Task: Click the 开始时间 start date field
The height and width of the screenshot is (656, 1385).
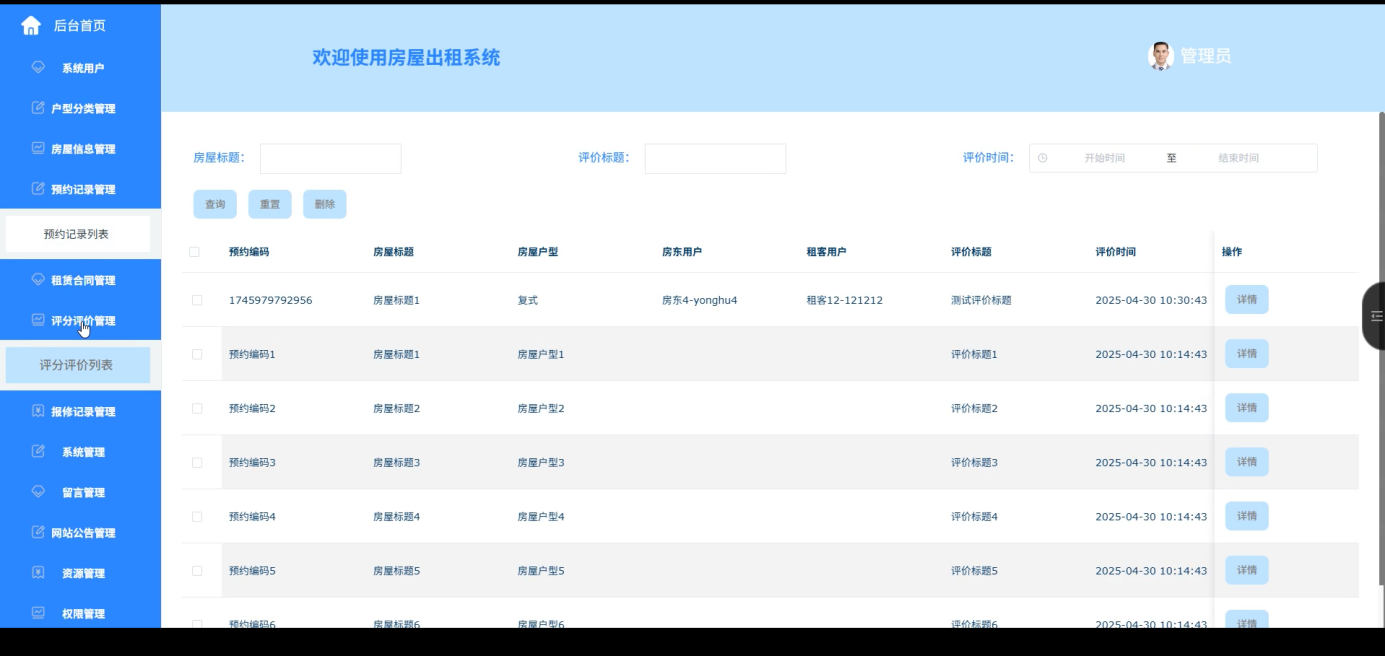Action: (1105, 158)
